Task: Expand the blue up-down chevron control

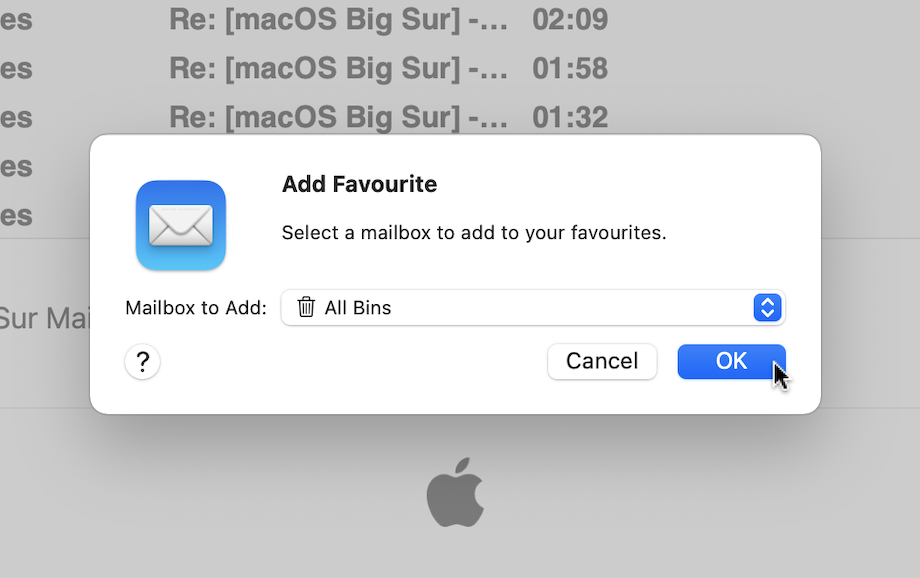Action: 767,308
